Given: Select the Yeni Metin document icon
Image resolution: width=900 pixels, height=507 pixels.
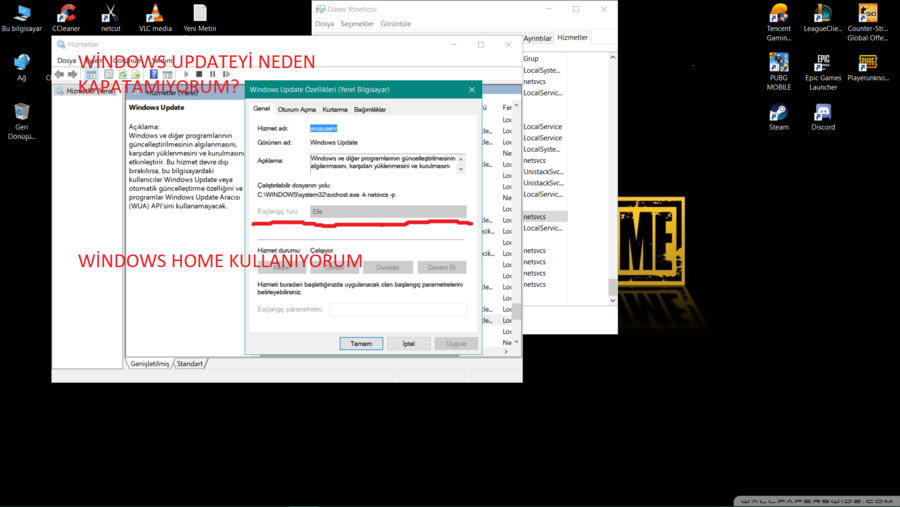Looking at the screenshot, I should coord(200,18).
